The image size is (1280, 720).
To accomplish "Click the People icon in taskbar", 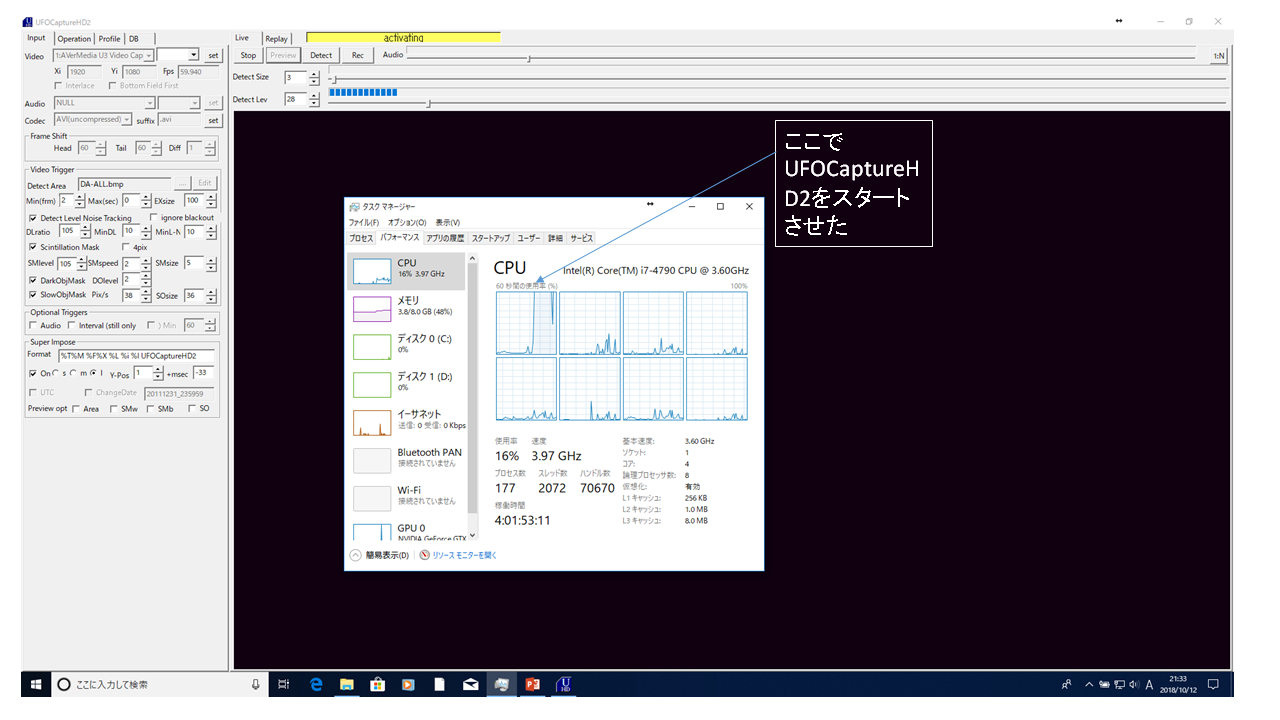I will (1067, 684).
